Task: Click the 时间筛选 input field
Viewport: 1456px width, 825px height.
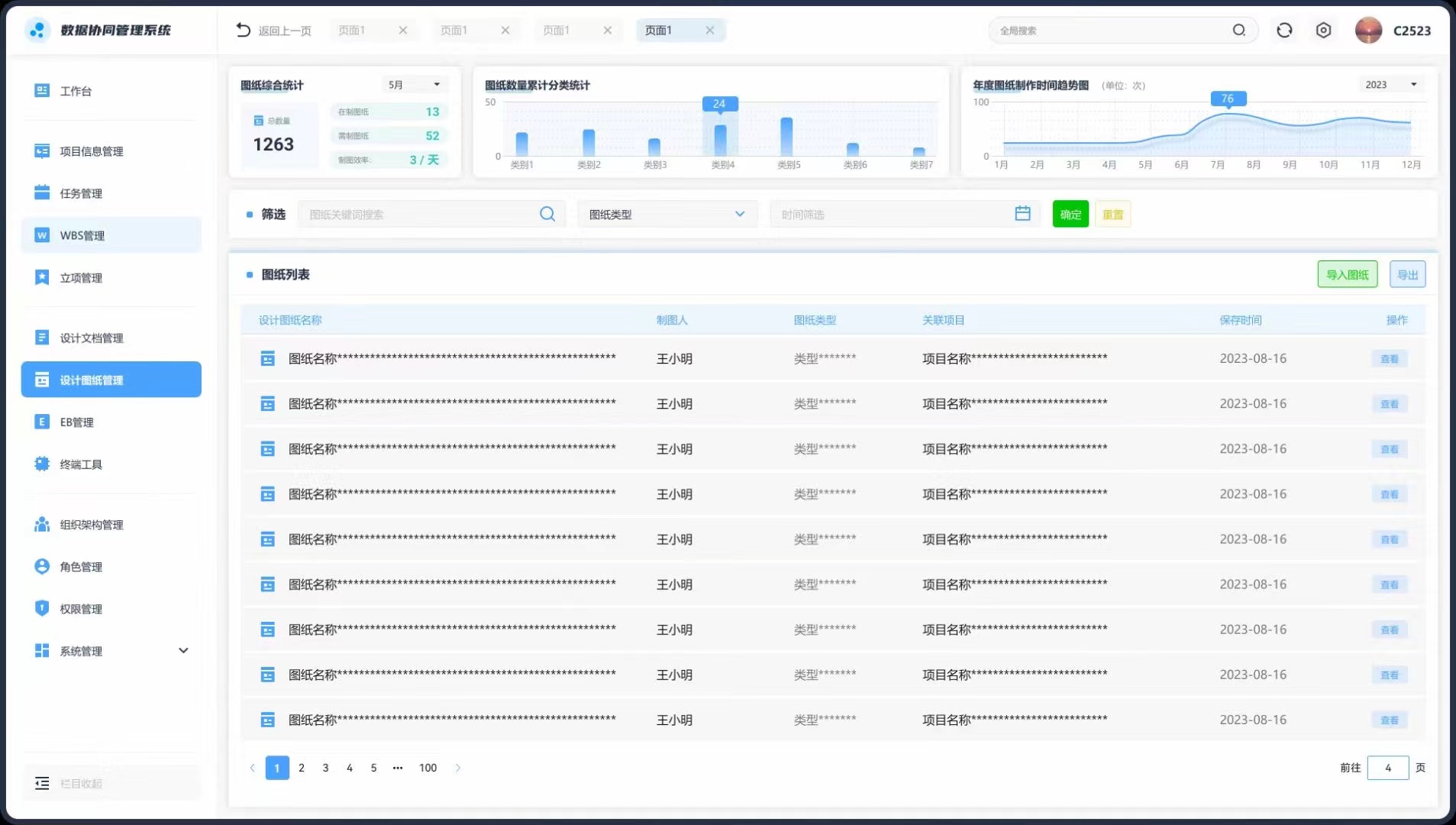Action: (905, 214)
